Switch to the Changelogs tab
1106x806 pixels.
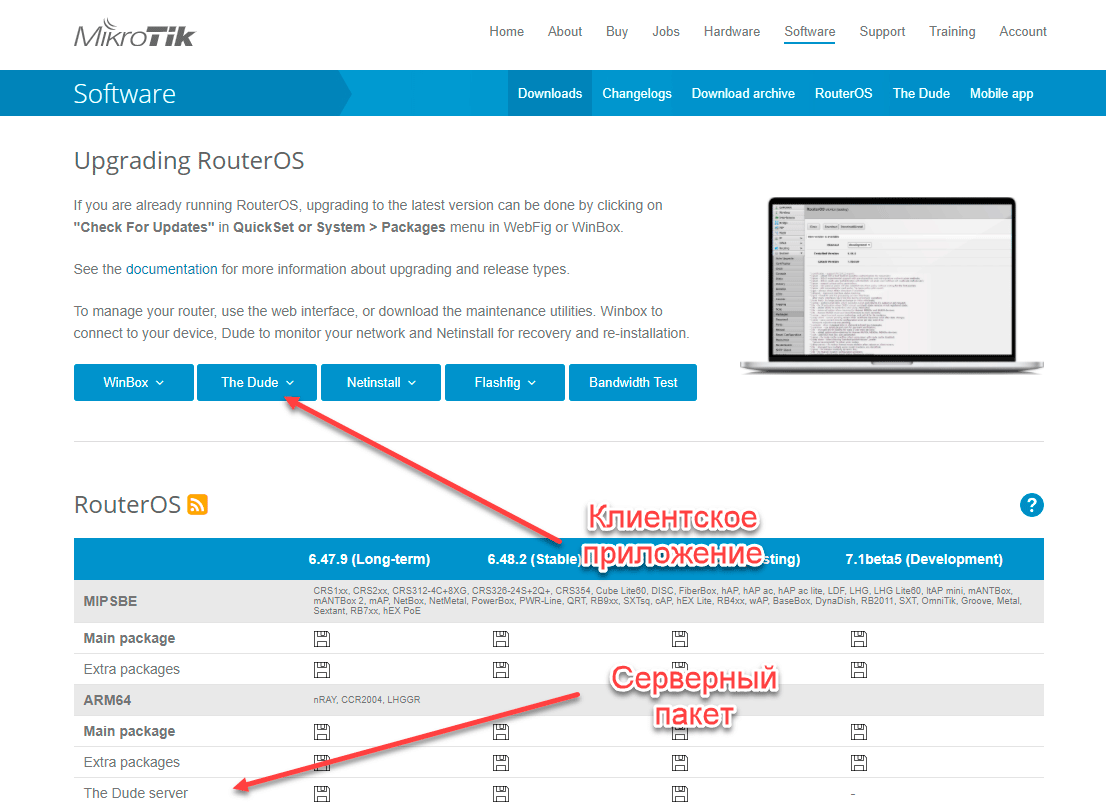click(637, 93)
